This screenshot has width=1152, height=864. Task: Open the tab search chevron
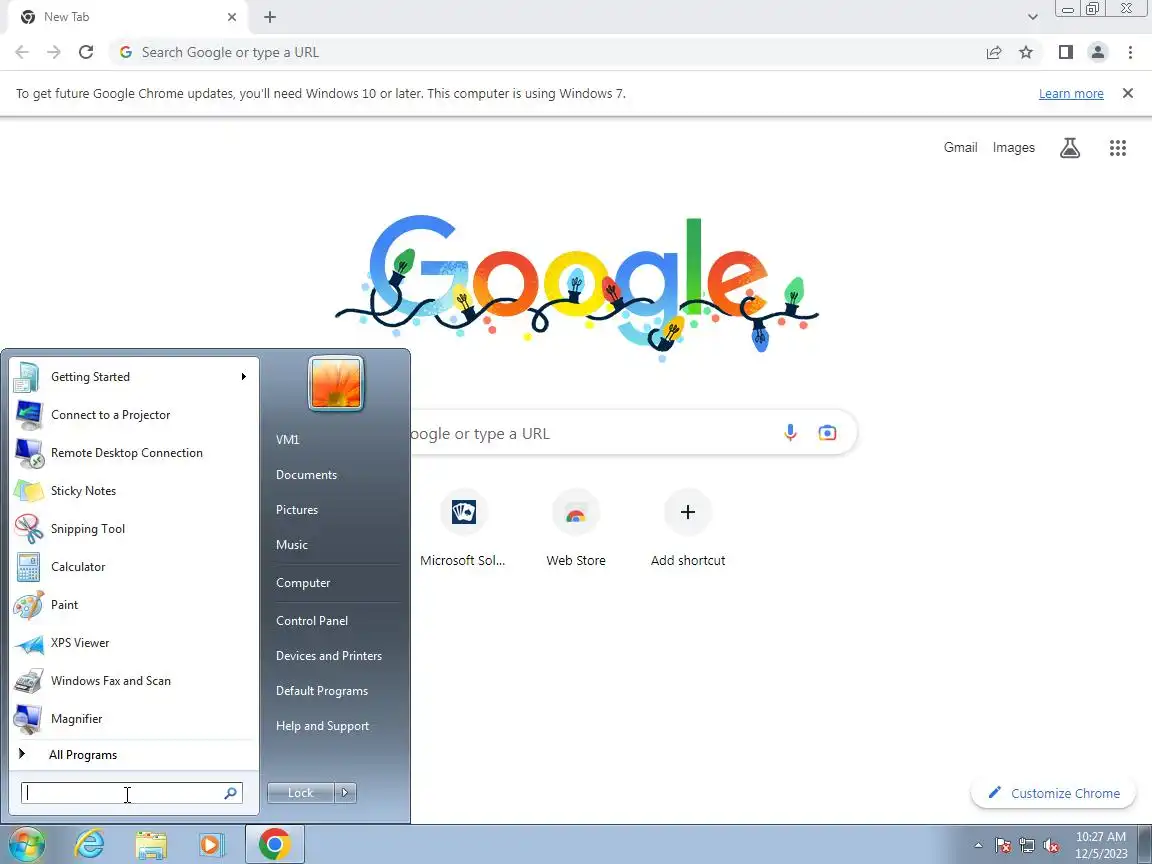(1032, 17)
